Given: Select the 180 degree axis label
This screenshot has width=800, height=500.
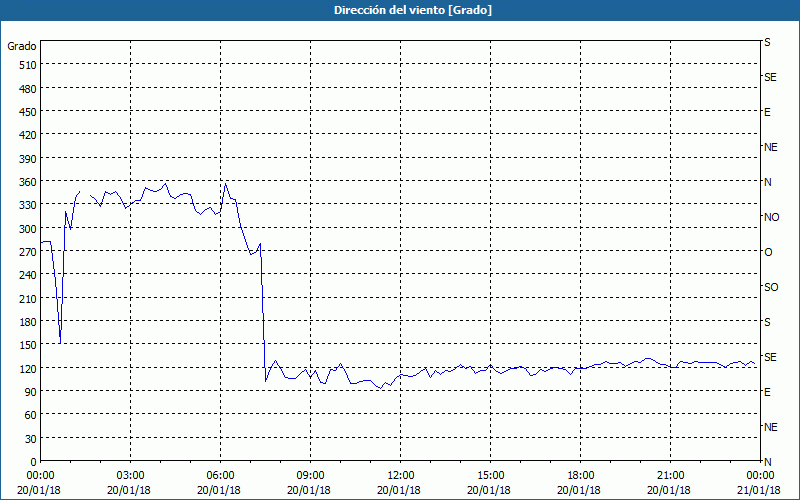Looking at the screenshot, I should (x=28, y=322).
